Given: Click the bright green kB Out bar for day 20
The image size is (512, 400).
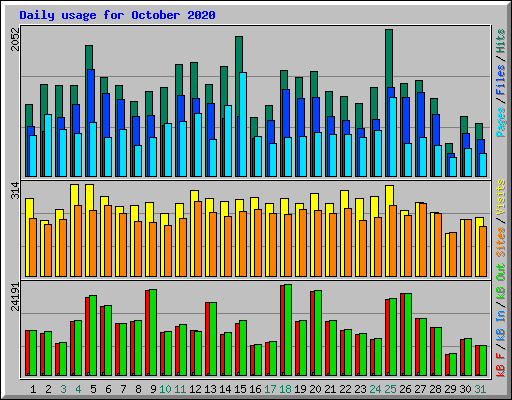Looking at the screenshot, I should click(x=318, y=333).
